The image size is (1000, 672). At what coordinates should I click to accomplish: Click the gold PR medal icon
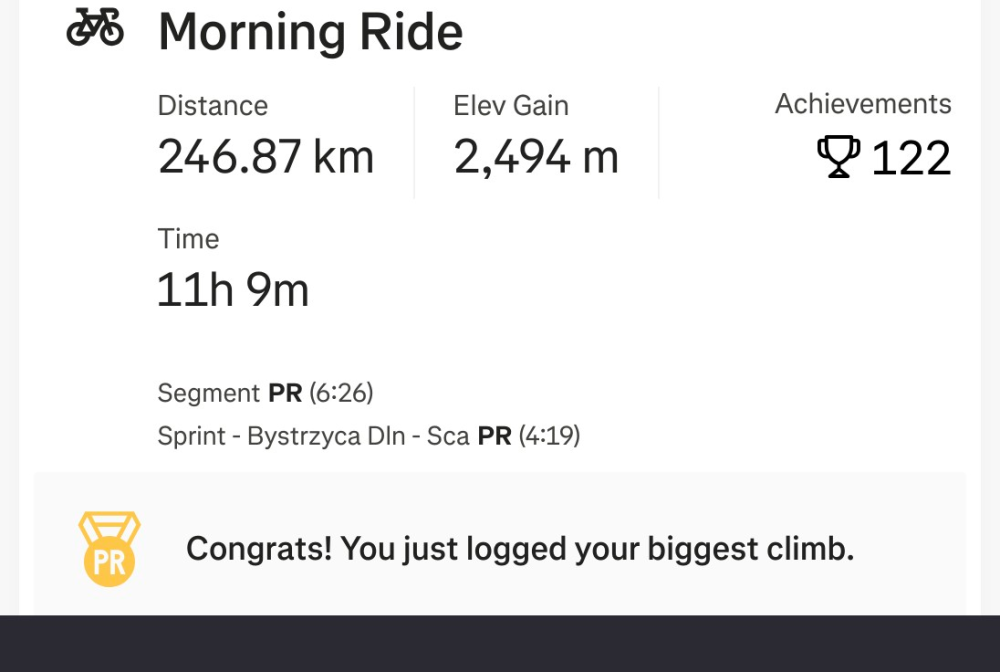click(109, 549)
